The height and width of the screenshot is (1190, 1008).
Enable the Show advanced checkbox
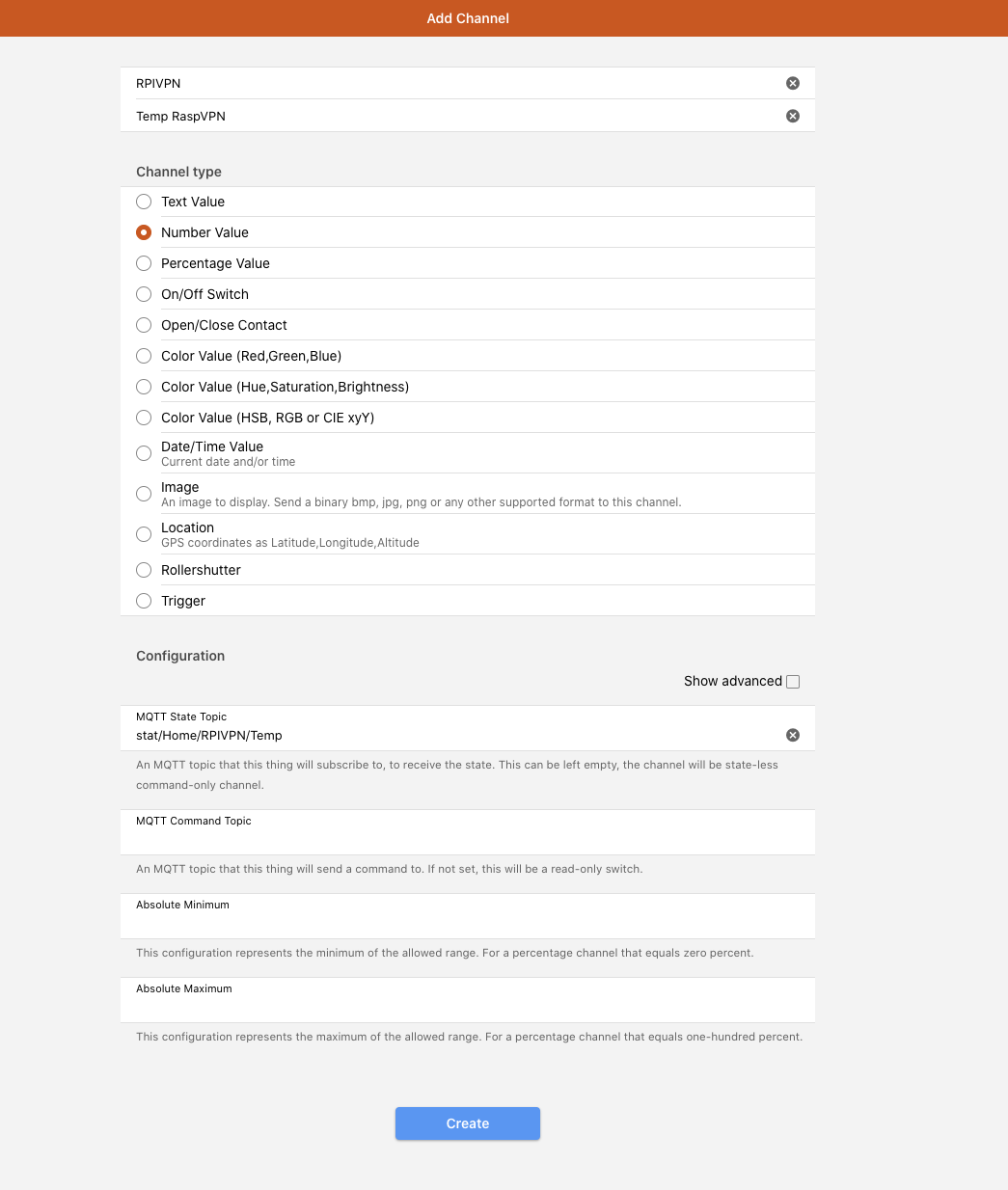point(793,682)
